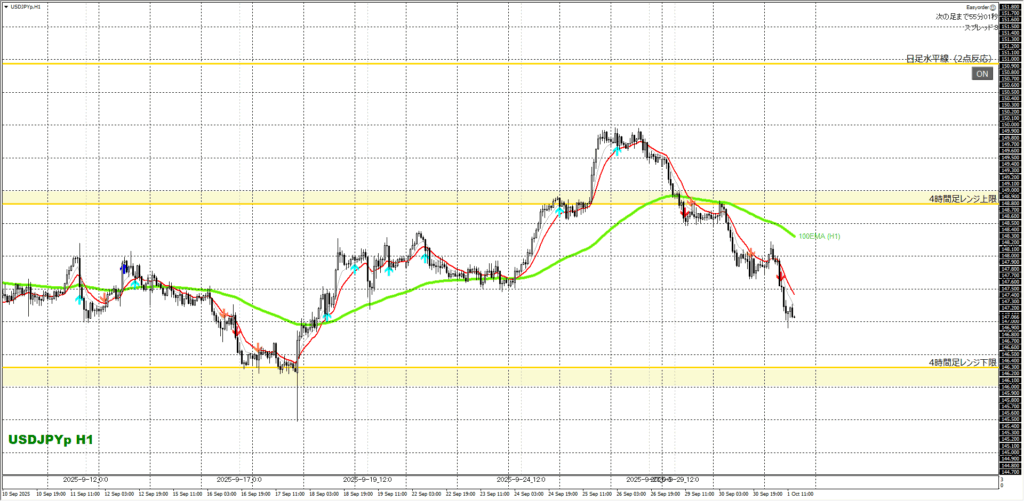Toggle the ON button under the daily line
Screen dimensions: 1024x501
pyautogui.click(x=982, y=73)
